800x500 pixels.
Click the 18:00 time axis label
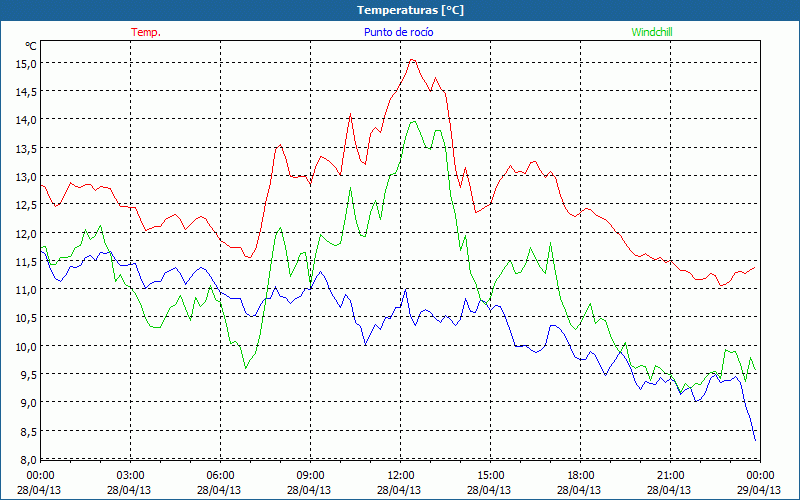pyautogui.click(x=581, y=476)
